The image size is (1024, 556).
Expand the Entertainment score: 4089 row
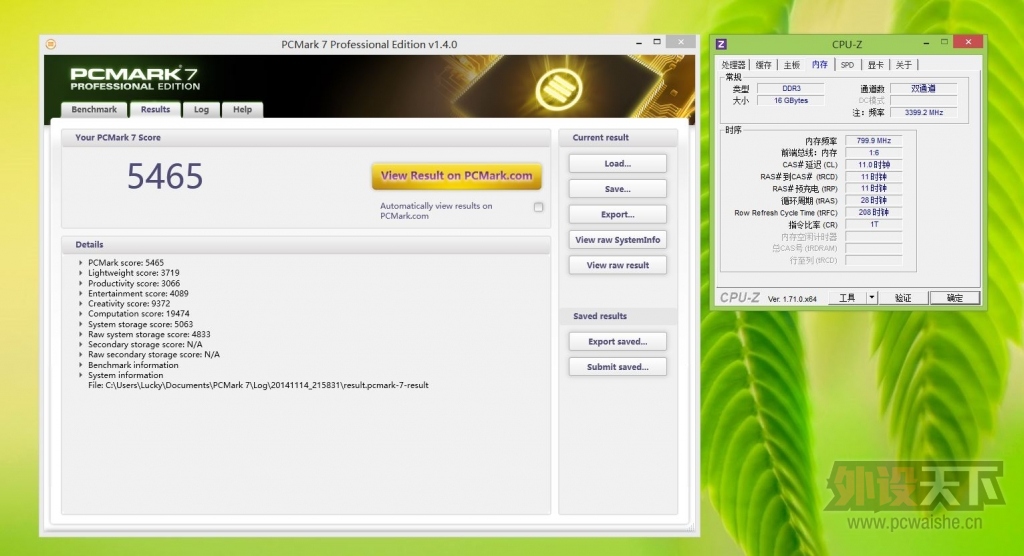click(81, 293)
